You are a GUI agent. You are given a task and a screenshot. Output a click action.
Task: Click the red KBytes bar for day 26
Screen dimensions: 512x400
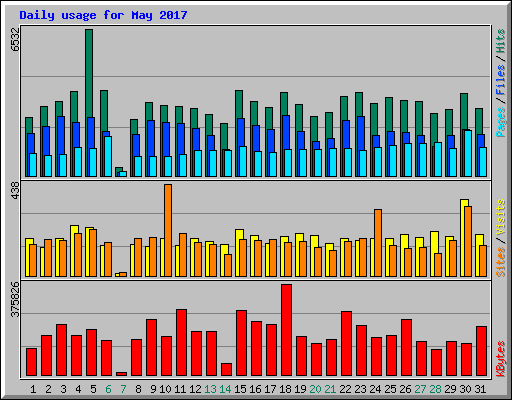pyautogui.click(x=407, y=348)
